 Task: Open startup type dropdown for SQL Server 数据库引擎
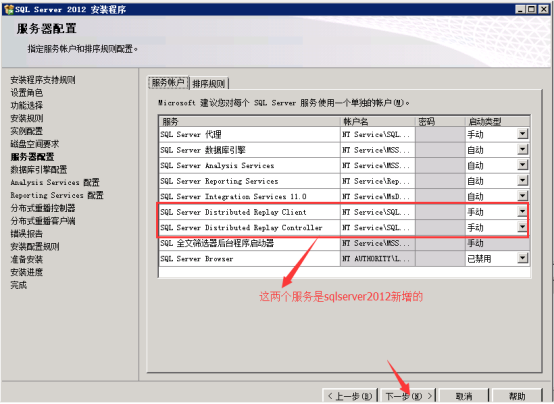click(523, 150)
